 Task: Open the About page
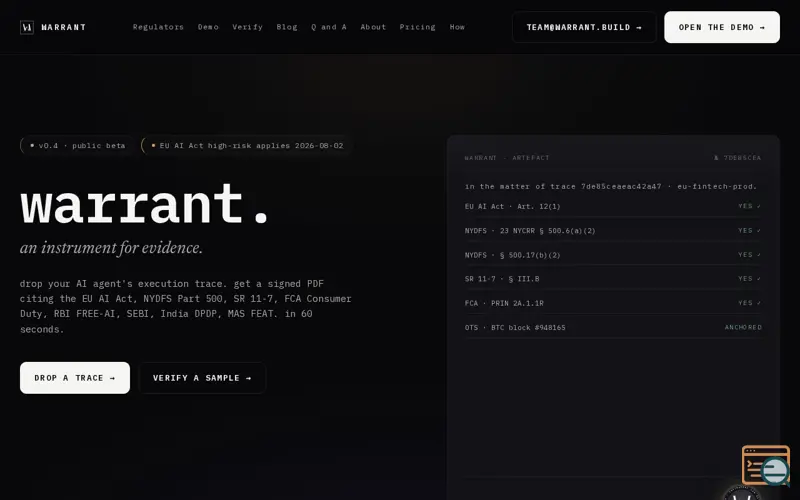coord(373,27)
